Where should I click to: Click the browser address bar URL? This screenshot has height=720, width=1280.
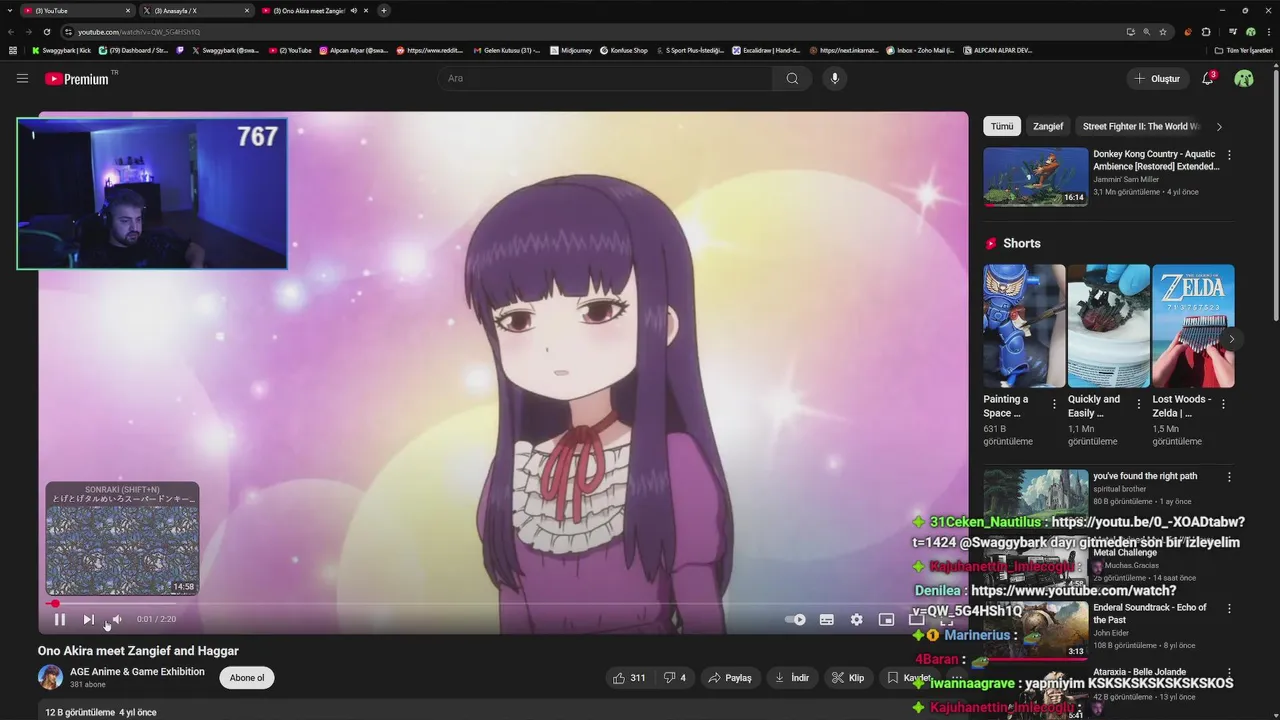pyautogui.click(x=139, y=32)
